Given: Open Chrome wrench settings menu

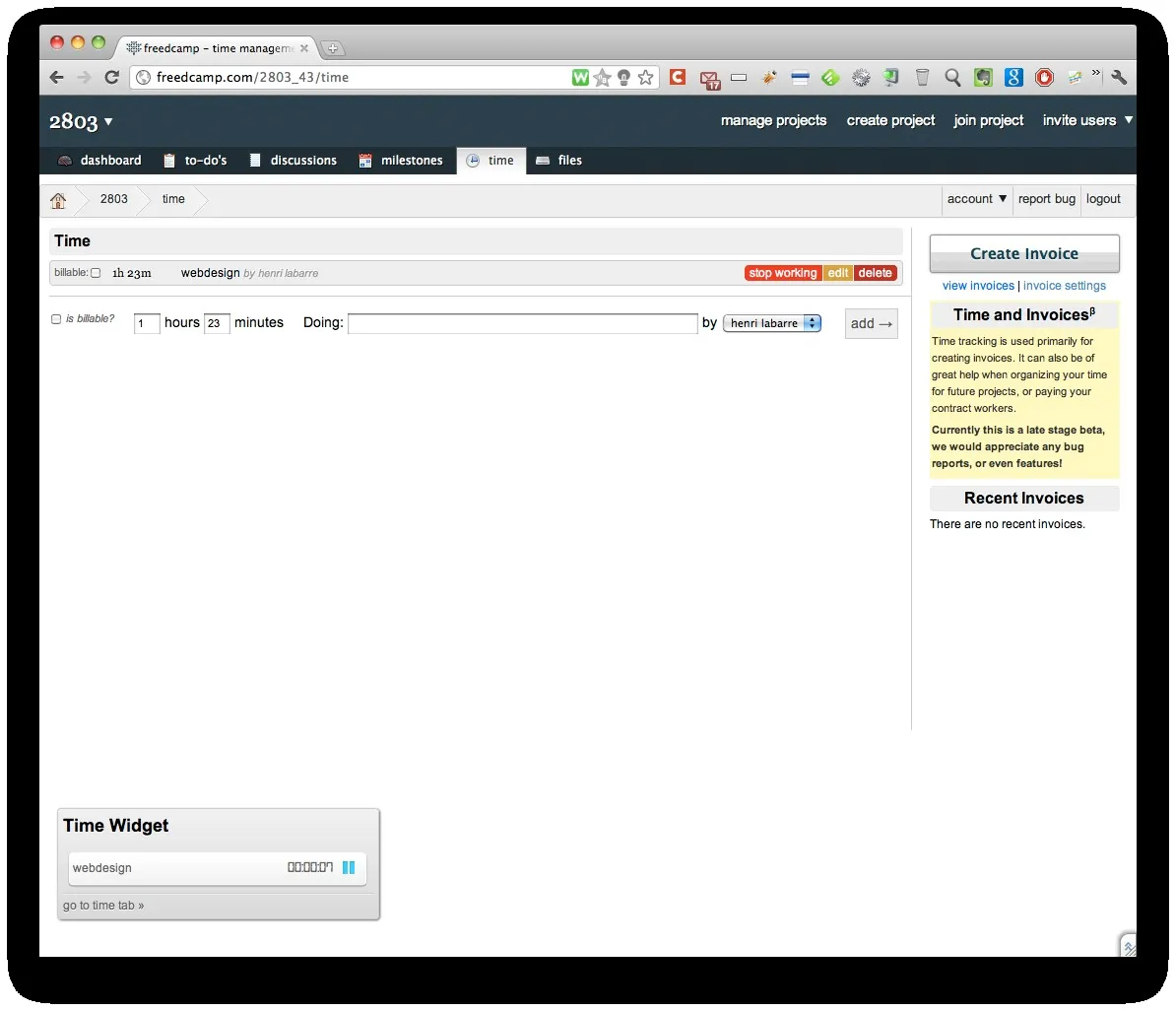Looking at the screenshot, I should point(1119,77).
